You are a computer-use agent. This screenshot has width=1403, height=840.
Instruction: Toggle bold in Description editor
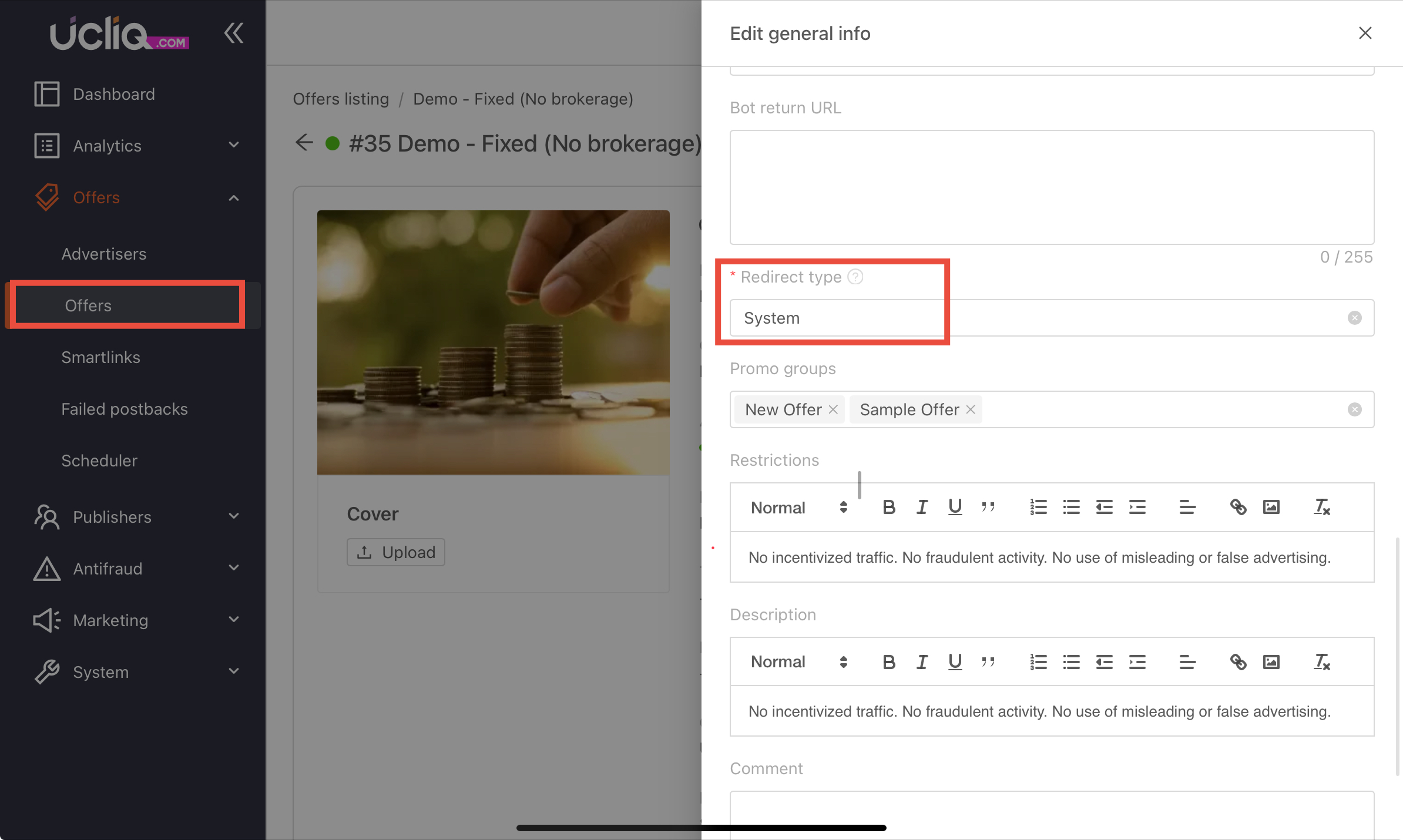(x=889, y=662)
